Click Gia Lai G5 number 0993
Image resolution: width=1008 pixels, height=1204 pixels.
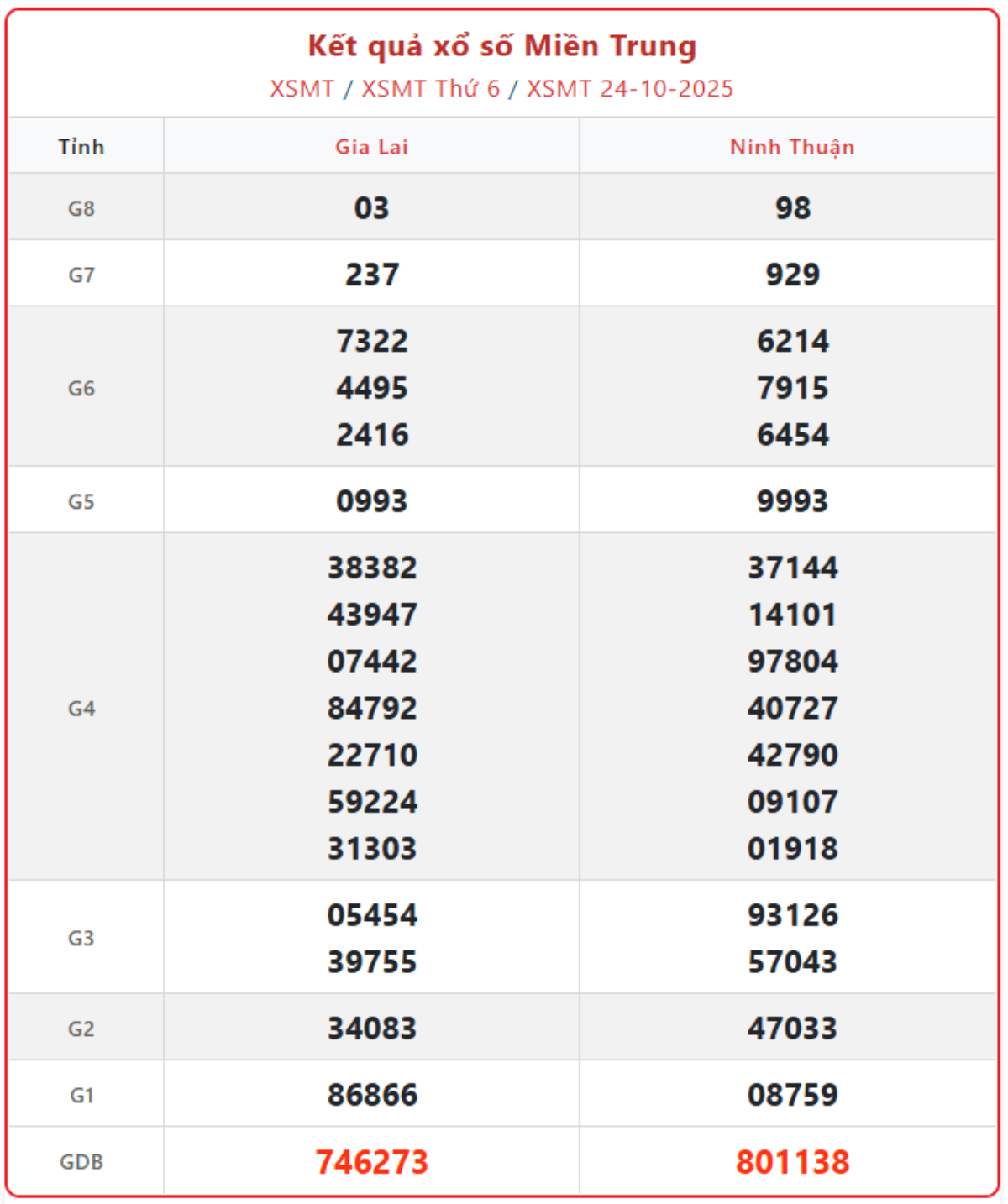371,501
